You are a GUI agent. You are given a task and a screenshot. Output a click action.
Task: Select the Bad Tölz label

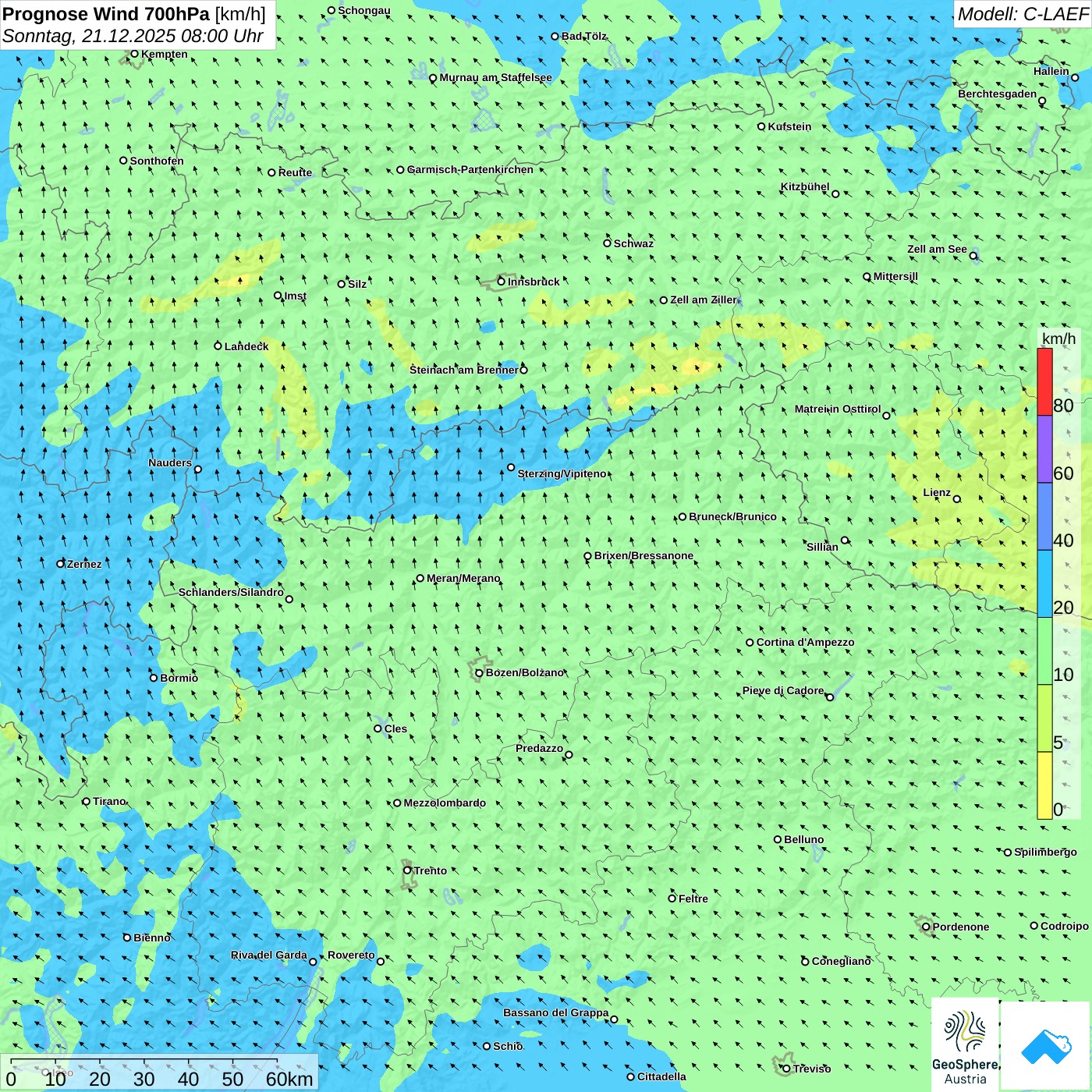584,36
